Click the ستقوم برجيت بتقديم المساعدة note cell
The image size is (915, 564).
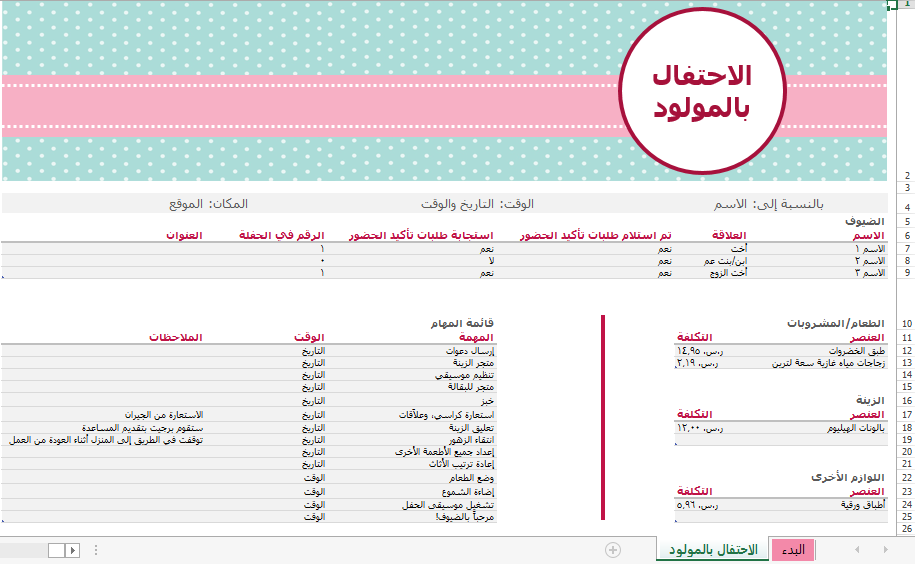[x=142, y=428]
